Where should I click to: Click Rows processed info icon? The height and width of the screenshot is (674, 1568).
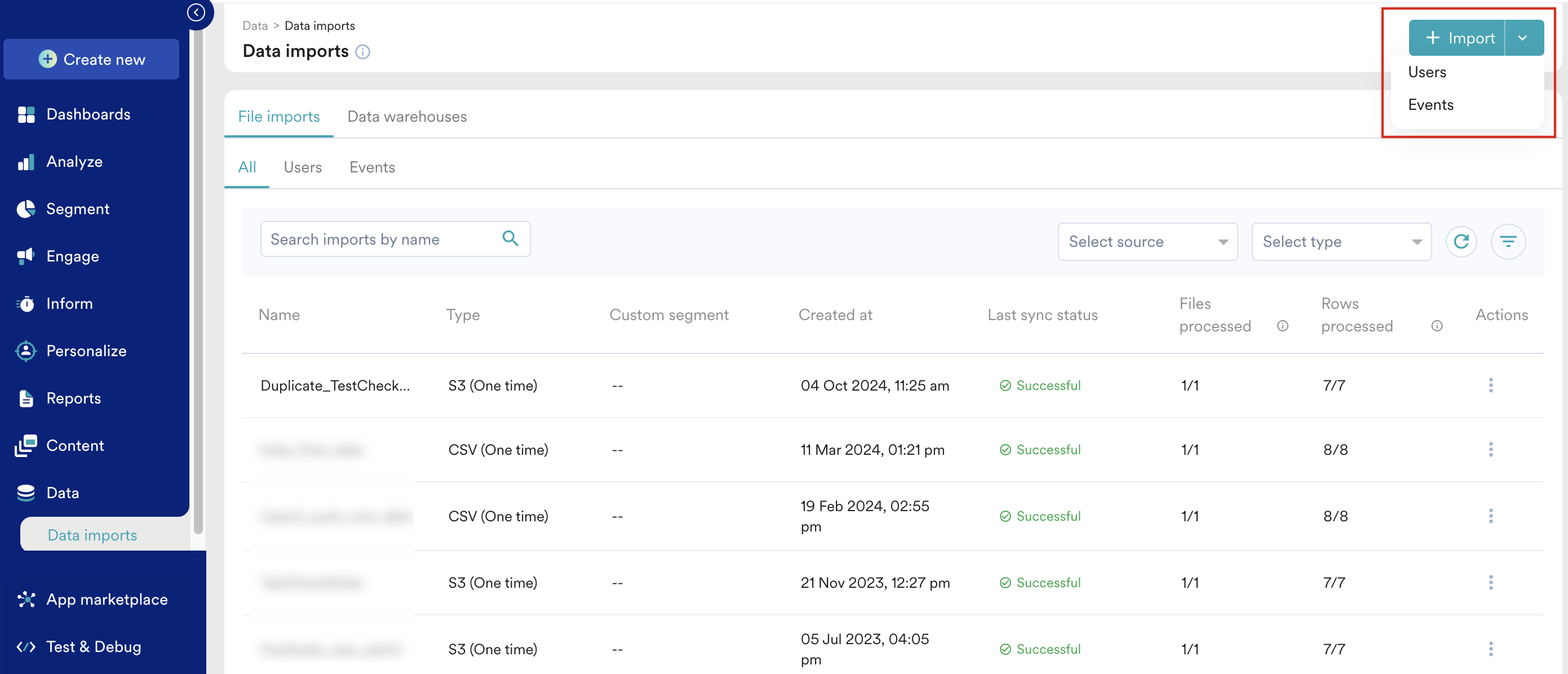(1437, 326)
